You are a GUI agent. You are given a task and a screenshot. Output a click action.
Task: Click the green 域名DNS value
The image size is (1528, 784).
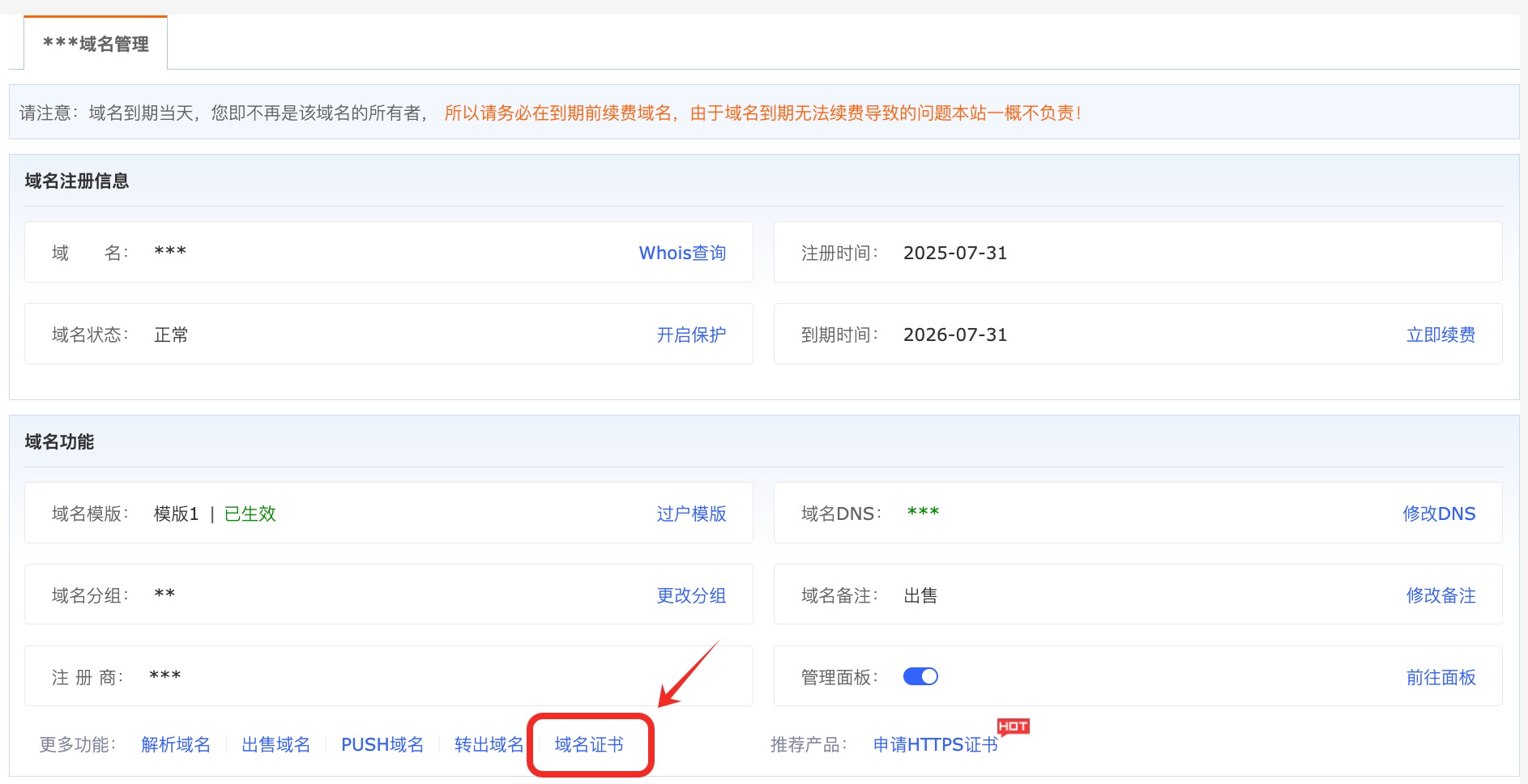click(x=923, y=513)
